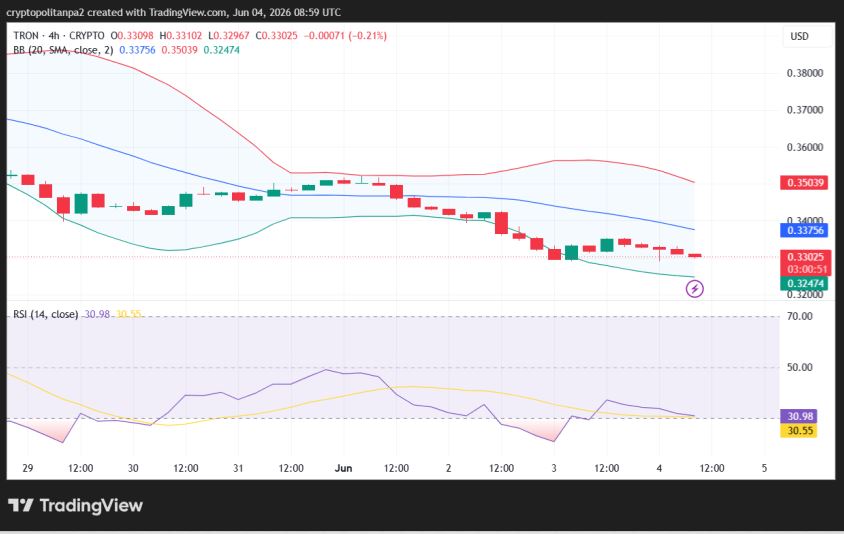Click the BB legend value 0.32474 in green
Image resolution: width=844 pixels, height=534 pixels.
tap(222, 50)
